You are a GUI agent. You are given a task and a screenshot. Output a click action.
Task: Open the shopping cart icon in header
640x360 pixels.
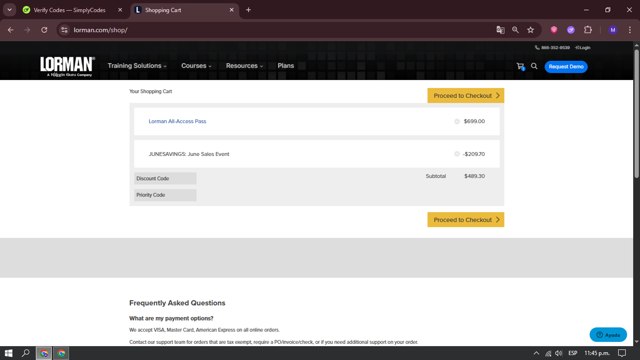520,66
